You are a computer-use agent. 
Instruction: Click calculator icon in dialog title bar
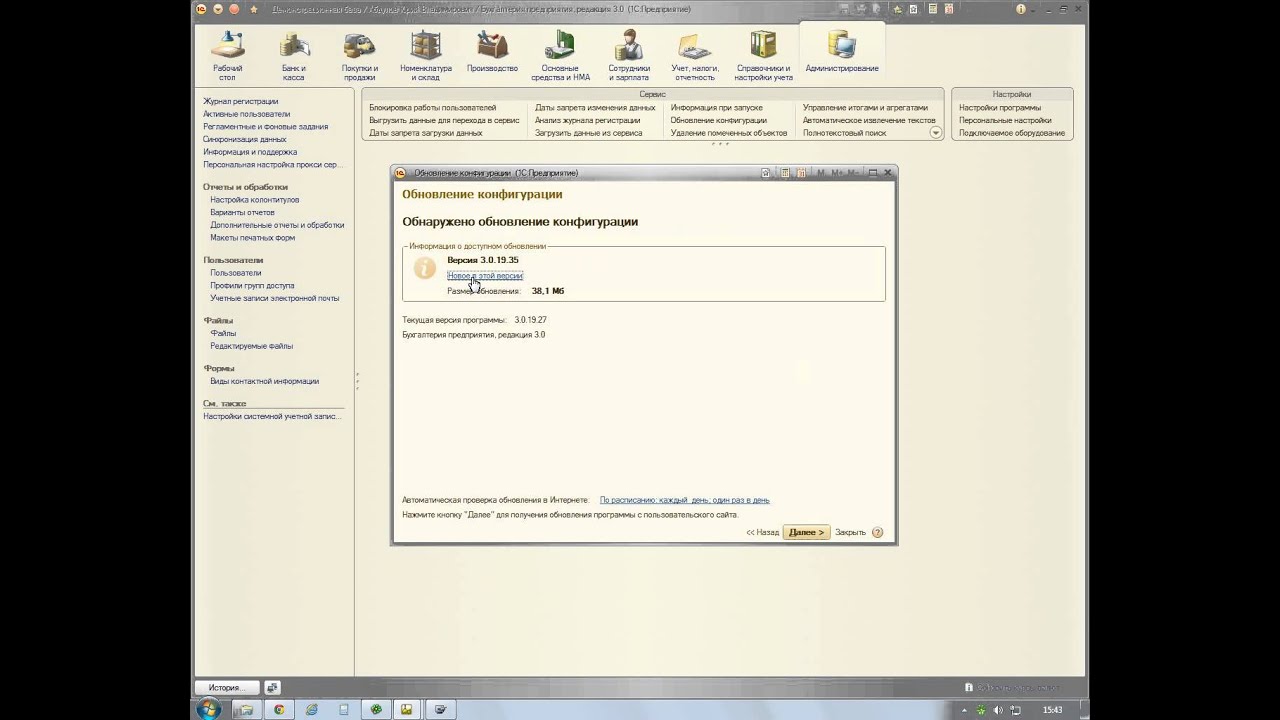point(786,173)
